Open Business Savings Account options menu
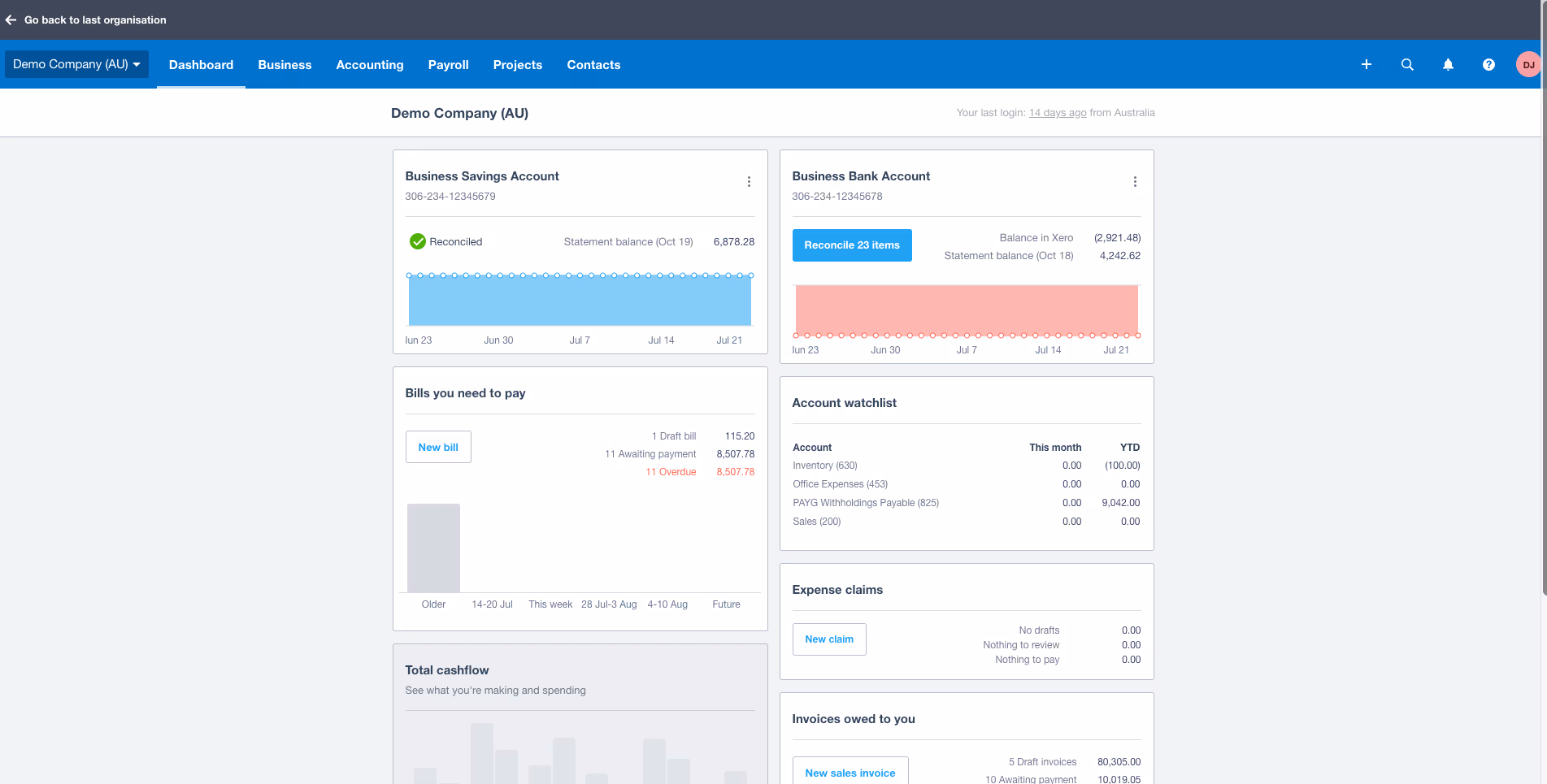Viewport: 1547px width, 784px height. (x=749, y=182)
